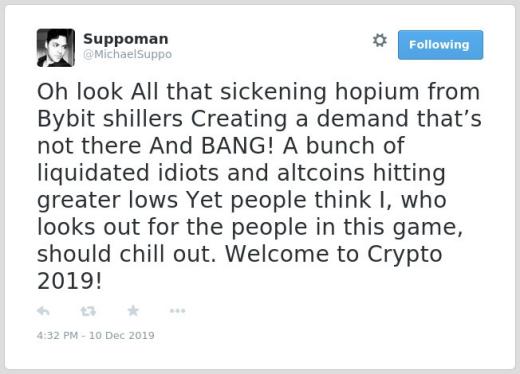Click the word sickening in first line

(x=273, y=92)
